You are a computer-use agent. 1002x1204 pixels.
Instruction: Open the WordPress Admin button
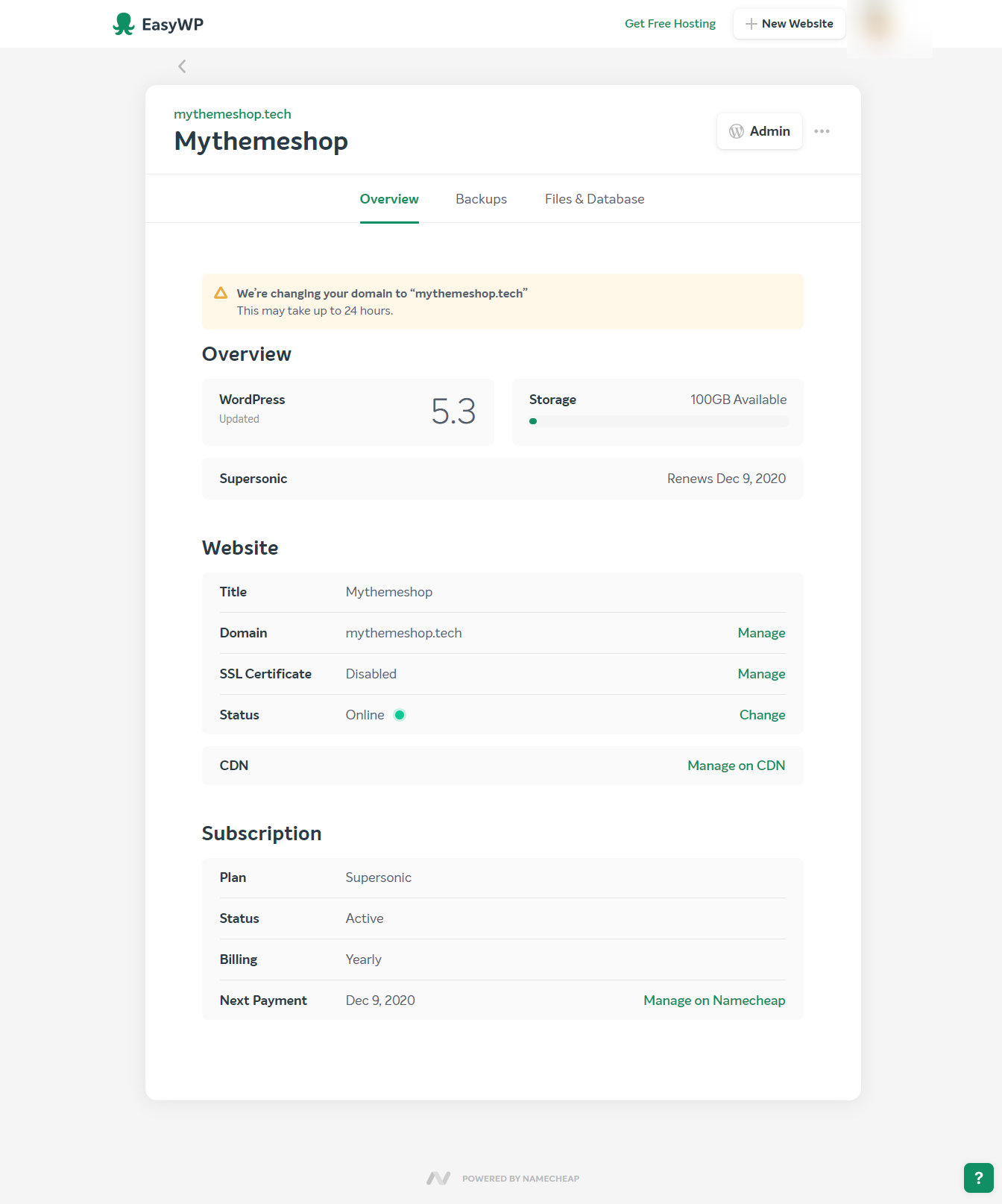pos(759,131)
